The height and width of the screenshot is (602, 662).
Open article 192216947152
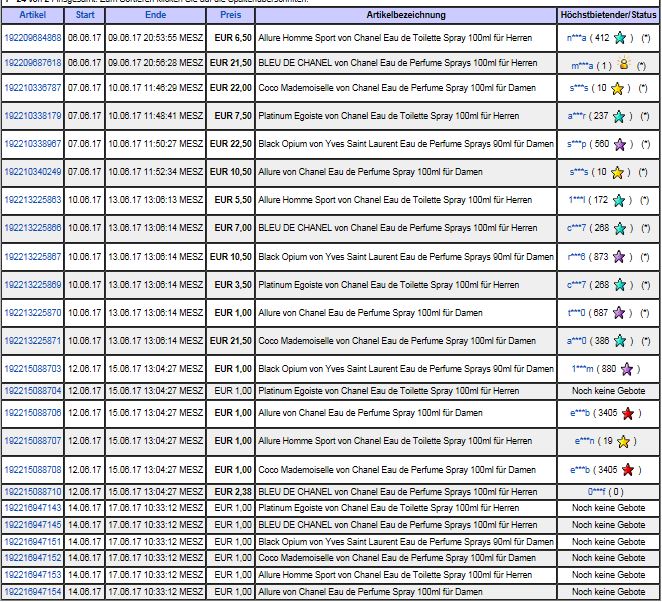[33, 558]
